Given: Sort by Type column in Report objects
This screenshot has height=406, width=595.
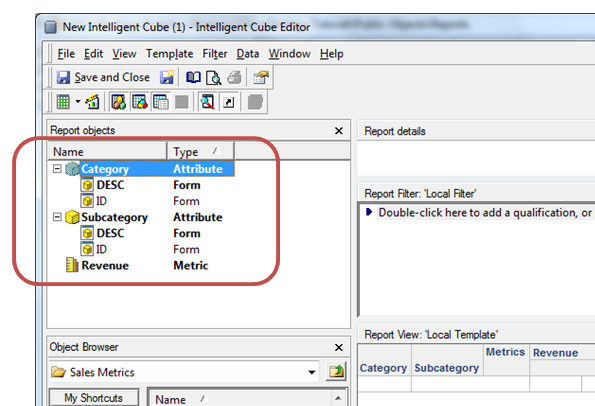Looking at the screenshot, I should (201, 152).
